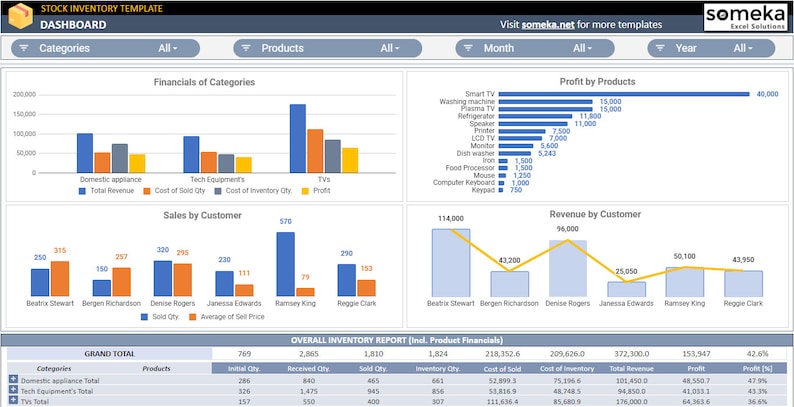
Task: Open the Products All dropdown
Action: (x=390, y=48)
